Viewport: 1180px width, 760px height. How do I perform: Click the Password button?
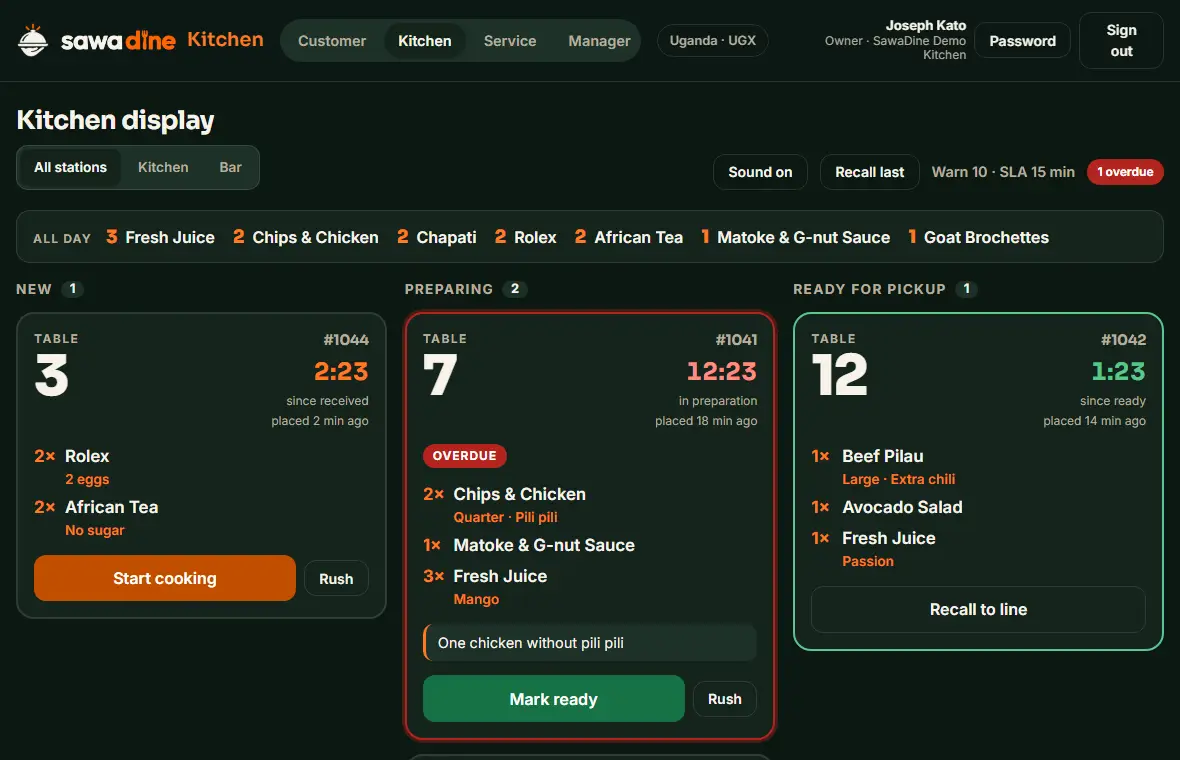click(1022, 41)
